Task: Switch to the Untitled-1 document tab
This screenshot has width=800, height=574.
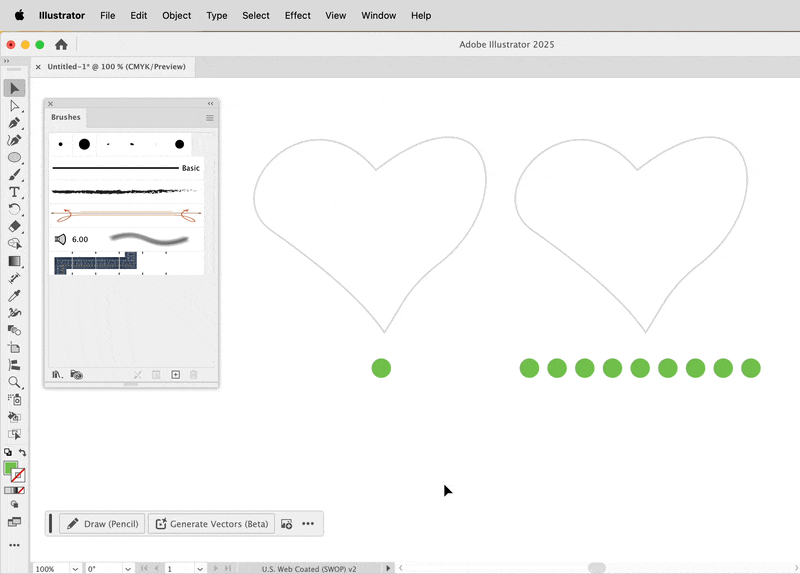Action: 116,66
